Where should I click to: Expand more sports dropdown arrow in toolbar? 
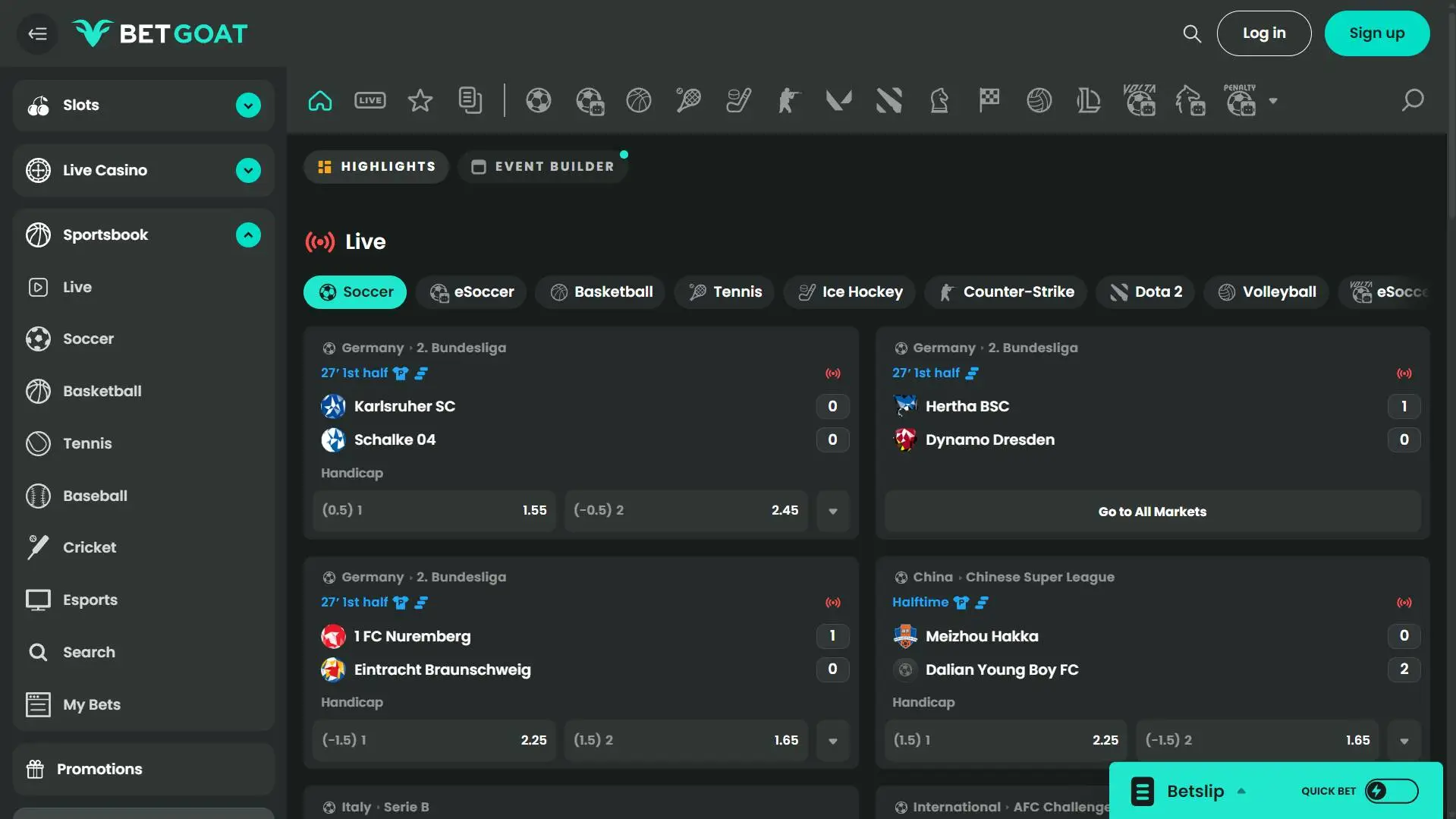(1273, 101)
